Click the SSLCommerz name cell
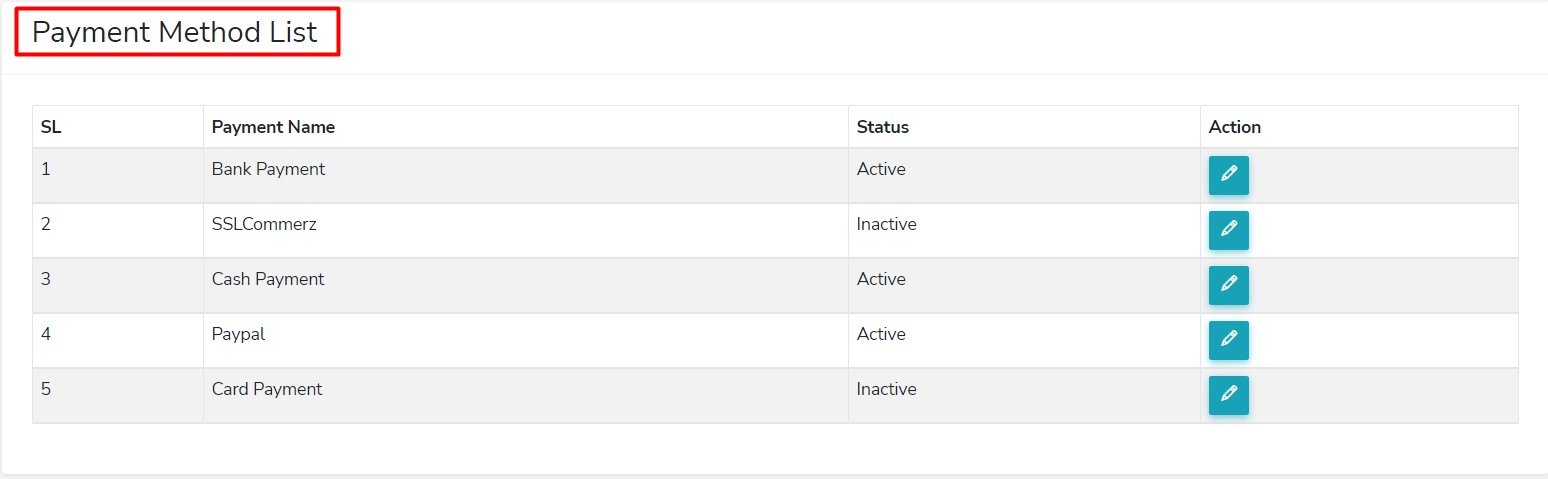The image size is (1548, 479). [264, 224]
